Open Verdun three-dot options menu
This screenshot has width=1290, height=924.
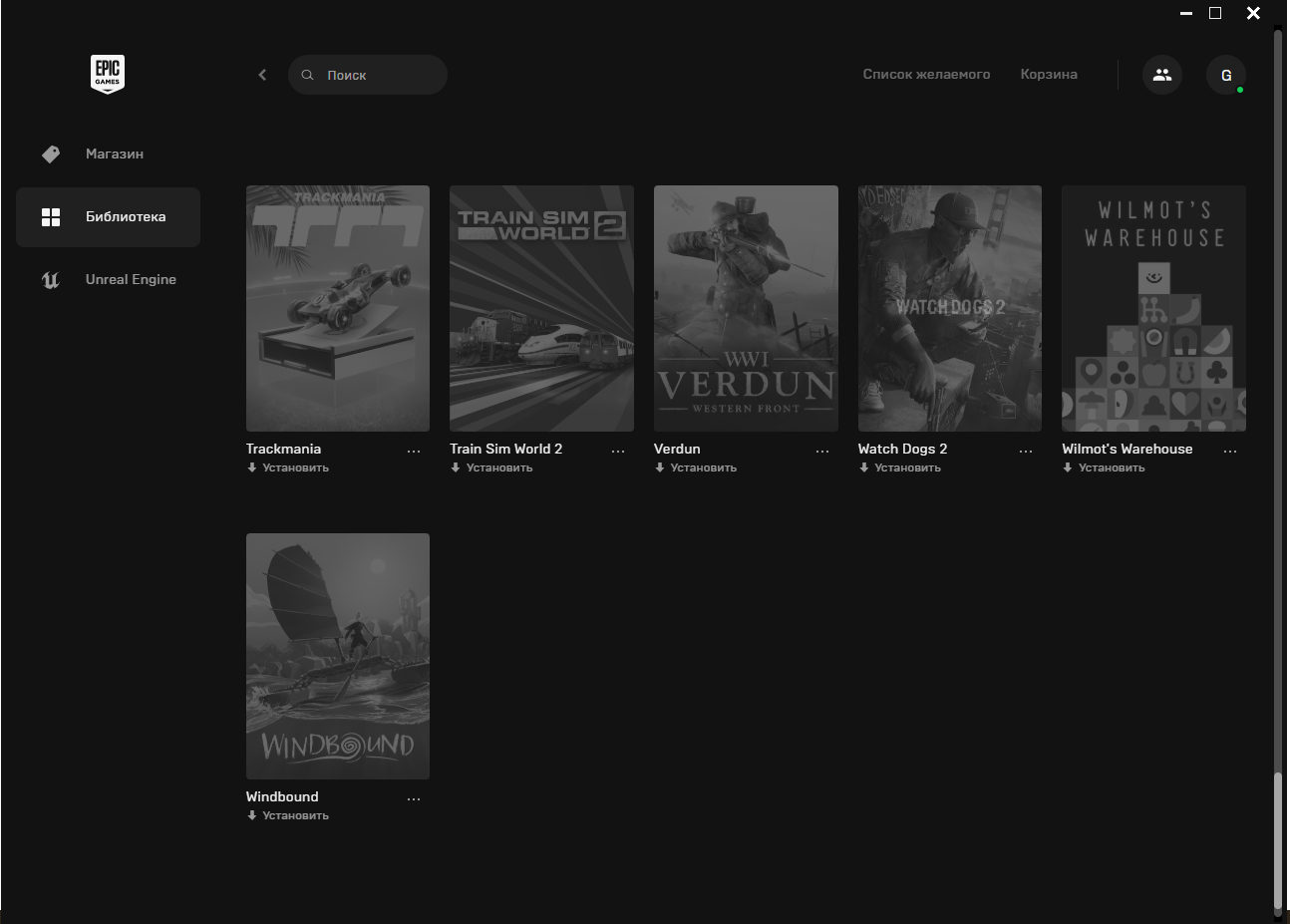point(822,451)
